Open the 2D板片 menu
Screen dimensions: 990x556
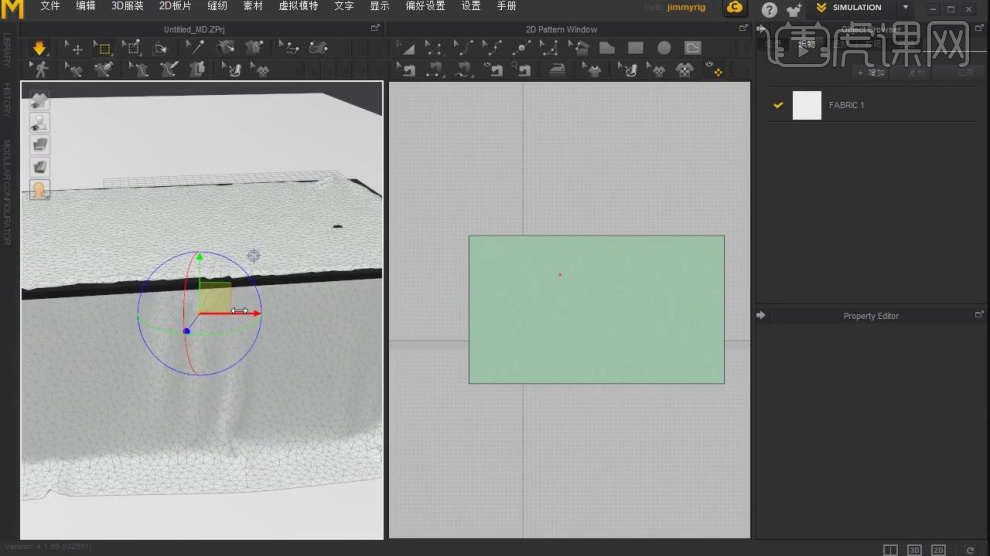tap(175, 6)
